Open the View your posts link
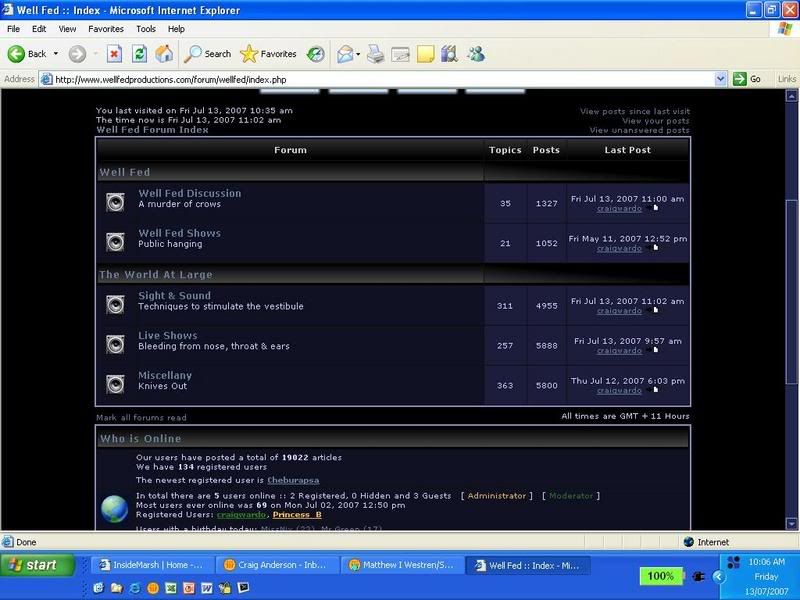Screen dimensions: 800x600 [x=656, y=121]
